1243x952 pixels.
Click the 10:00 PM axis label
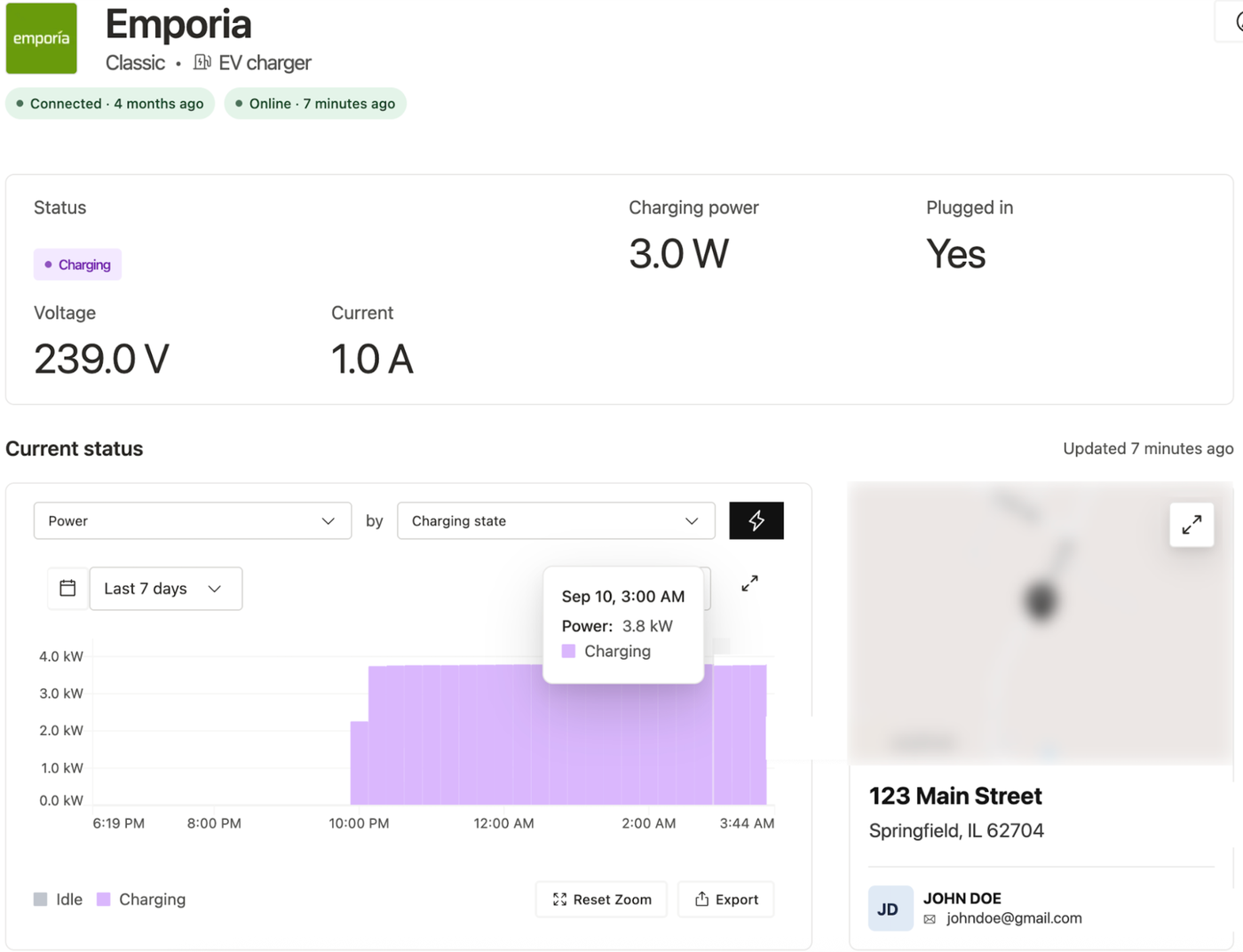click(x=359, y=823)
